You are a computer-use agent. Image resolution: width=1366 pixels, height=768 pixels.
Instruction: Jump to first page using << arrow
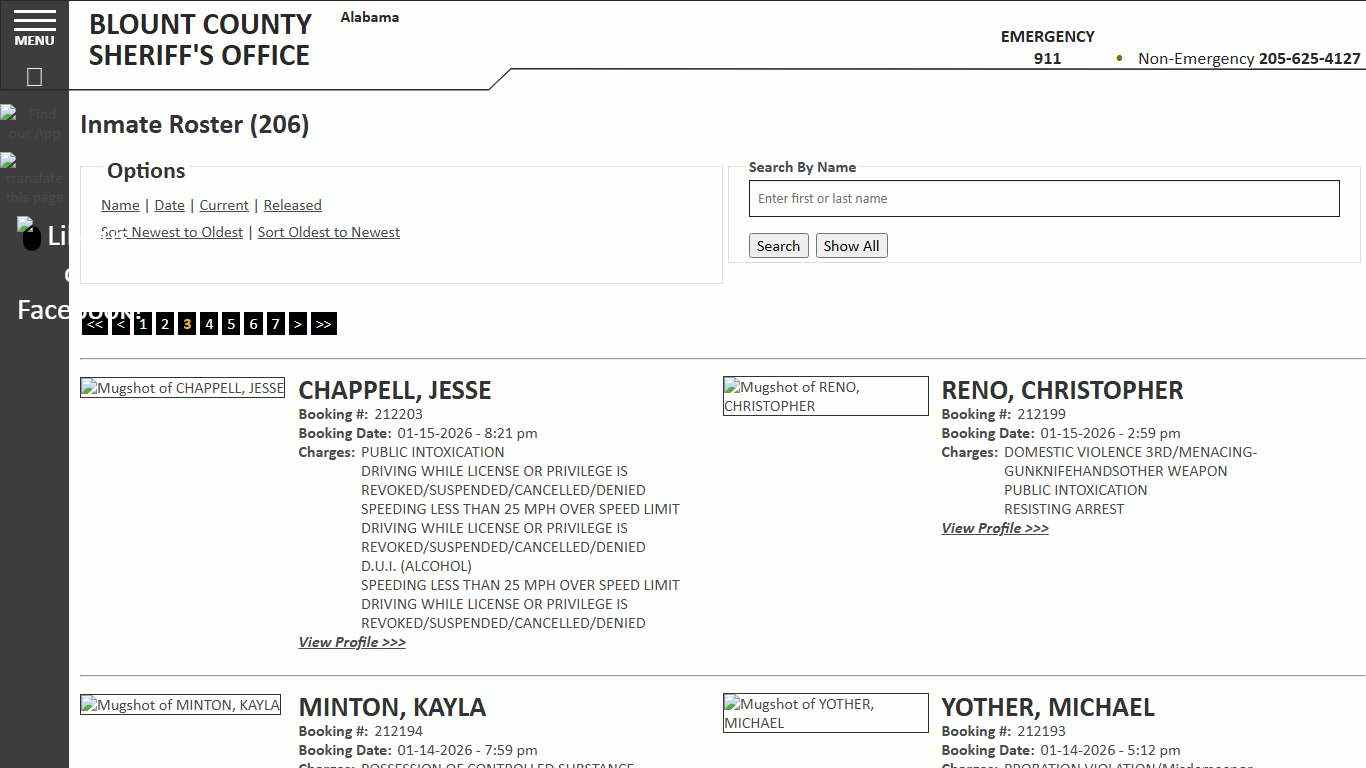[94, 323]
